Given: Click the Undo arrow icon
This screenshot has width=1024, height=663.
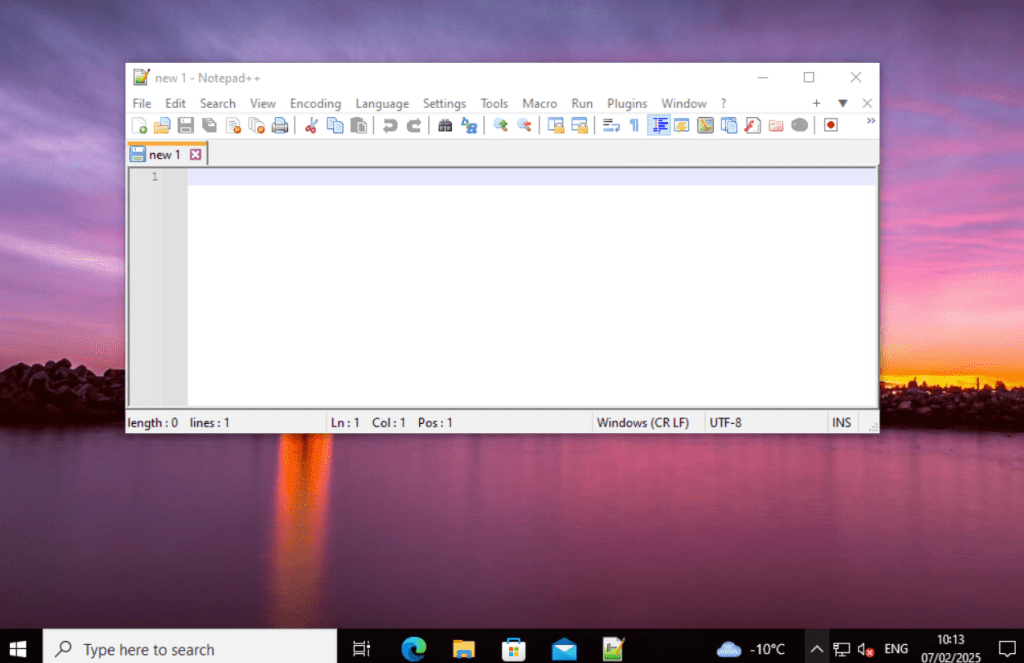Looking at the screenshot, I should [390, 125].
